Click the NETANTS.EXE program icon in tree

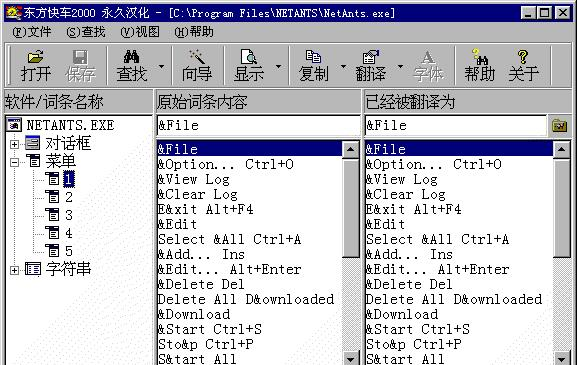click(x=14, y=125)
